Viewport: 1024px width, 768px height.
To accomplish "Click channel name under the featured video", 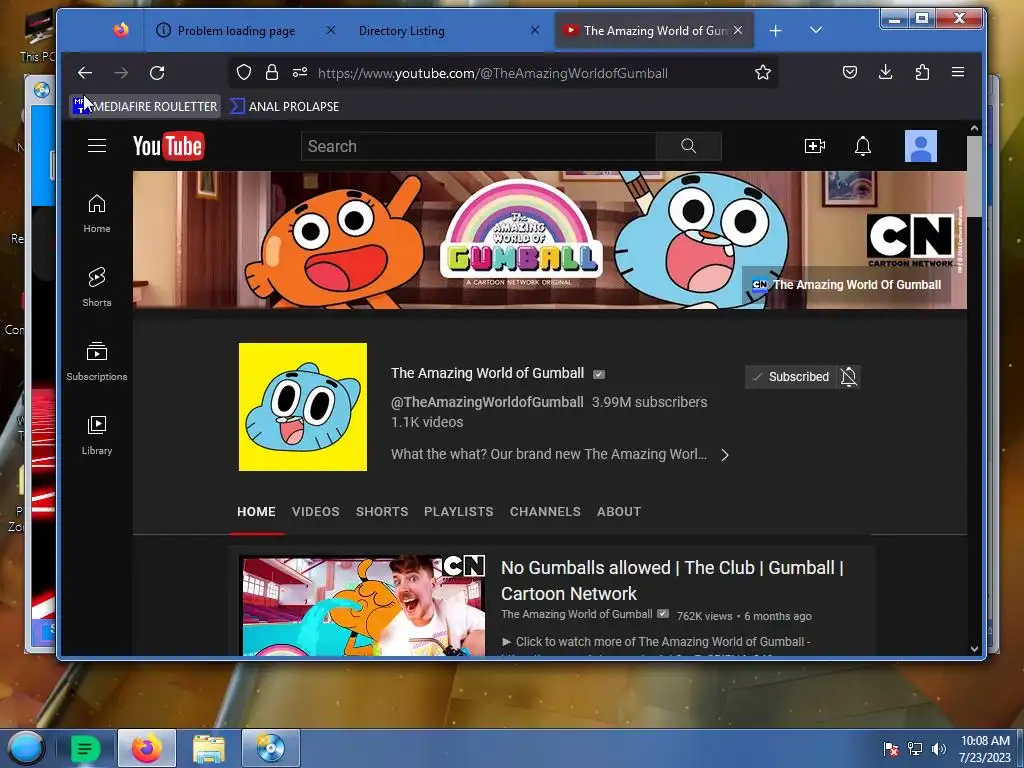I will coord(577,615).
